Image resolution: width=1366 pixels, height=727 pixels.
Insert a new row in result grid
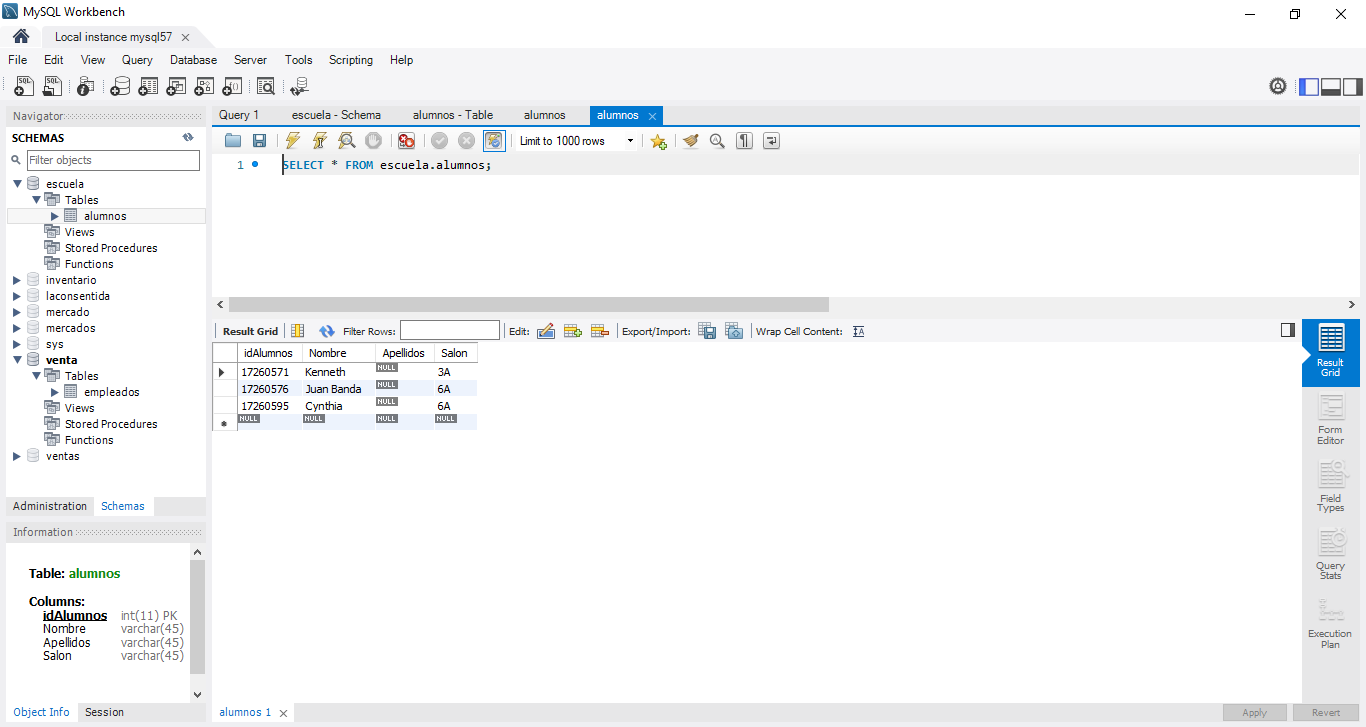click(x=573, y=331)
